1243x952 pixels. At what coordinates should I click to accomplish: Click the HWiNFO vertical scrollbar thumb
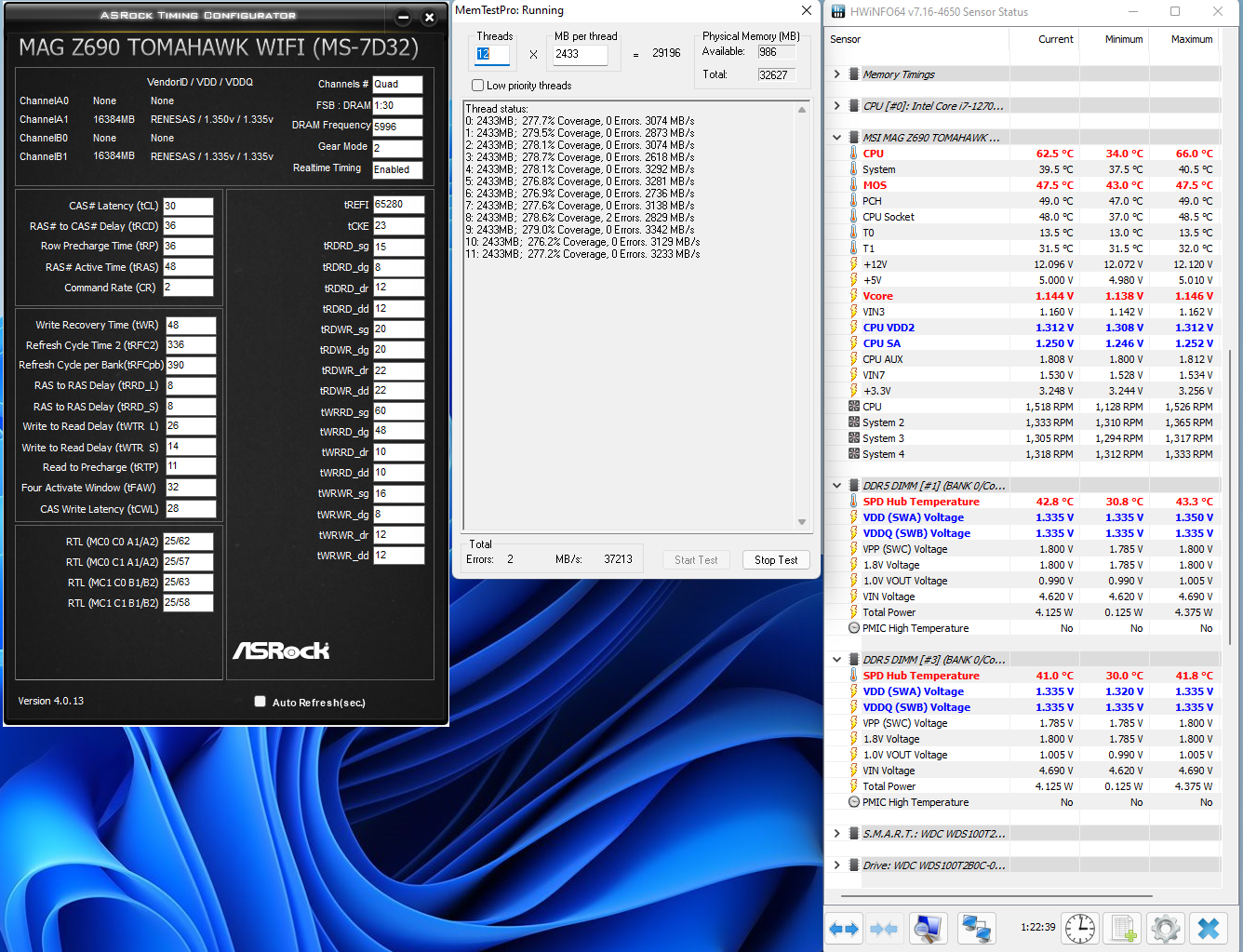tap(1231, 497)
